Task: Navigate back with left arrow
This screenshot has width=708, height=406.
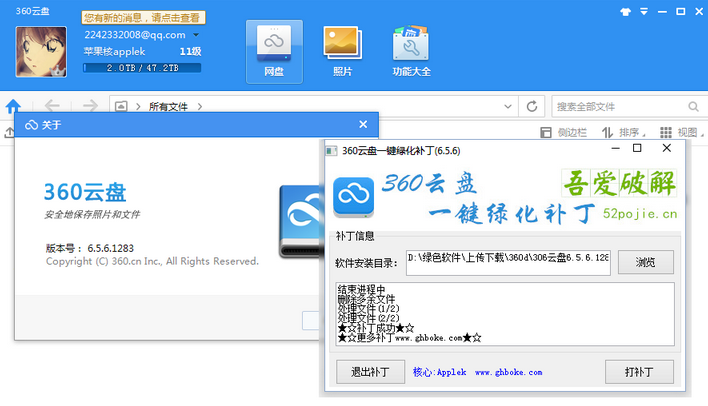Action: point(52,106)
